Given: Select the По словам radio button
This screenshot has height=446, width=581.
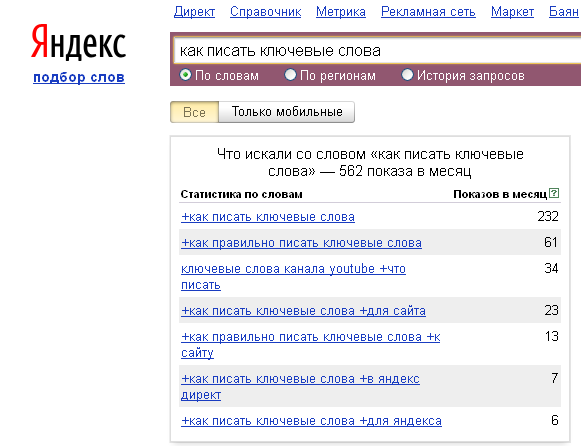Looking at the screenshot, I should point(185,75).
